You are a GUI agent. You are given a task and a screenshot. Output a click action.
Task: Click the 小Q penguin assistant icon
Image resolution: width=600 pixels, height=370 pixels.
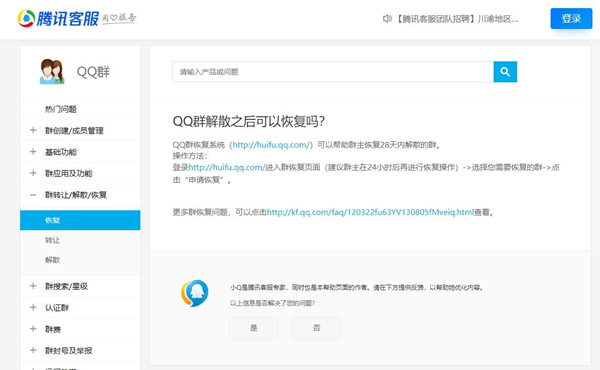(x=195, y=293)
